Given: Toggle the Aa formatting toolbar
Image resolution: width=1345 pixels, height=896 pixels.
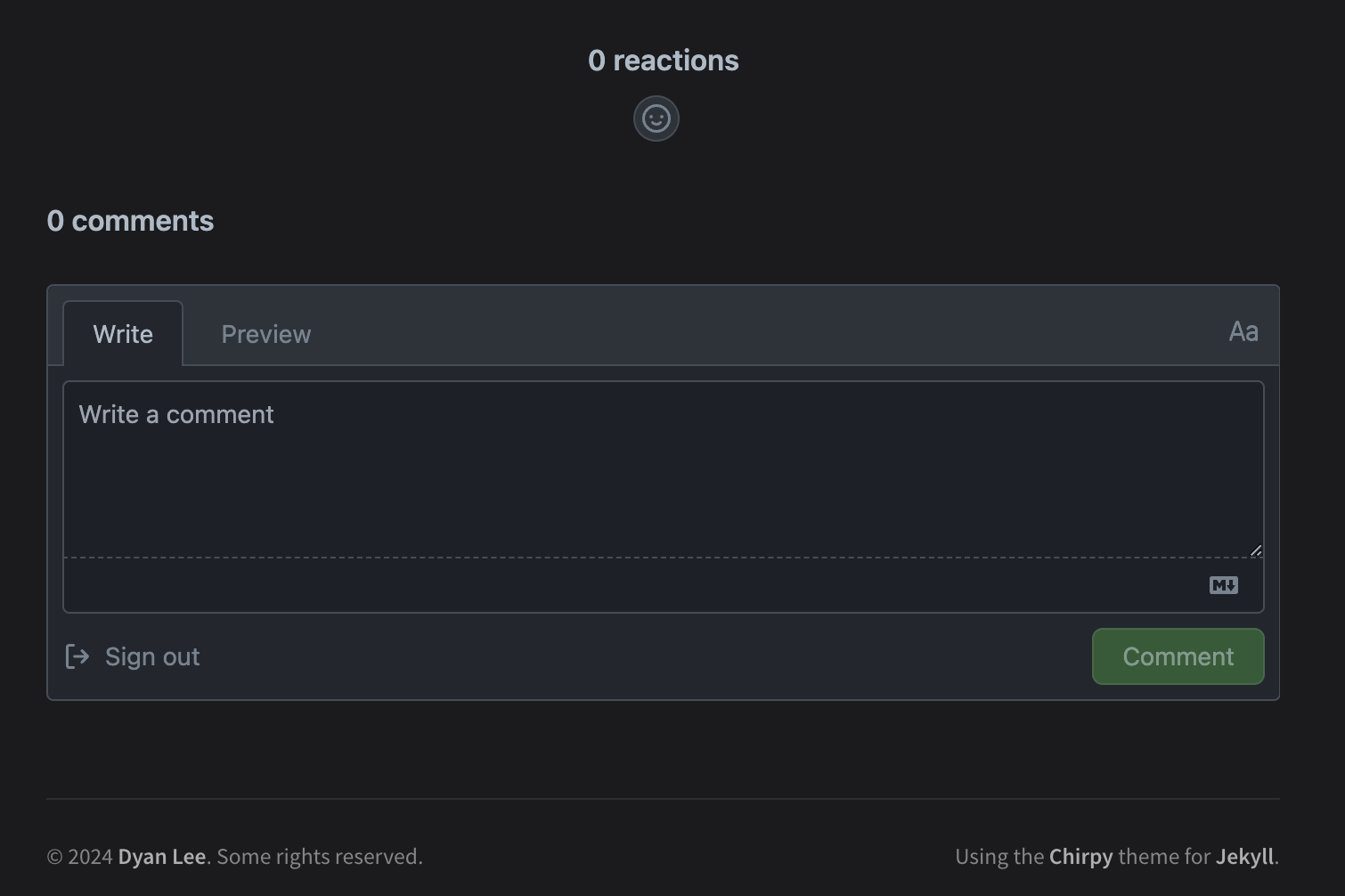Looking at the screenshot, I should click(1243, 332).
